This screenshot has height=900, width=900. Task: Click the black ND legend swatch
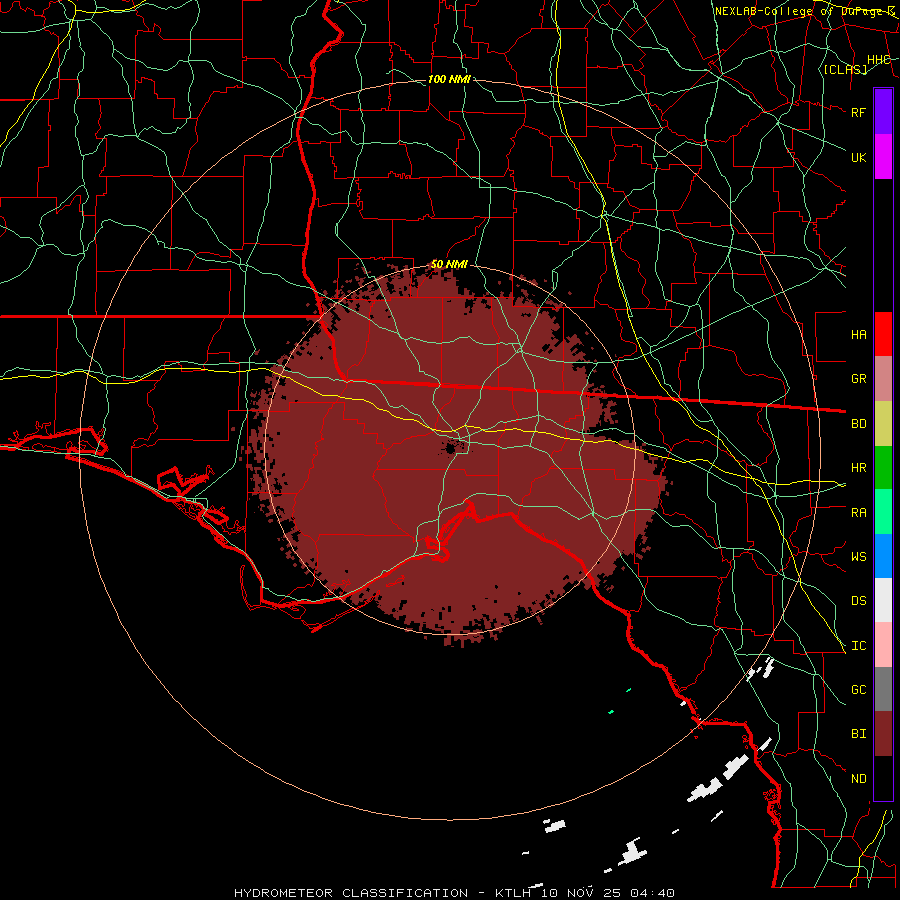(x=883, y=778)
